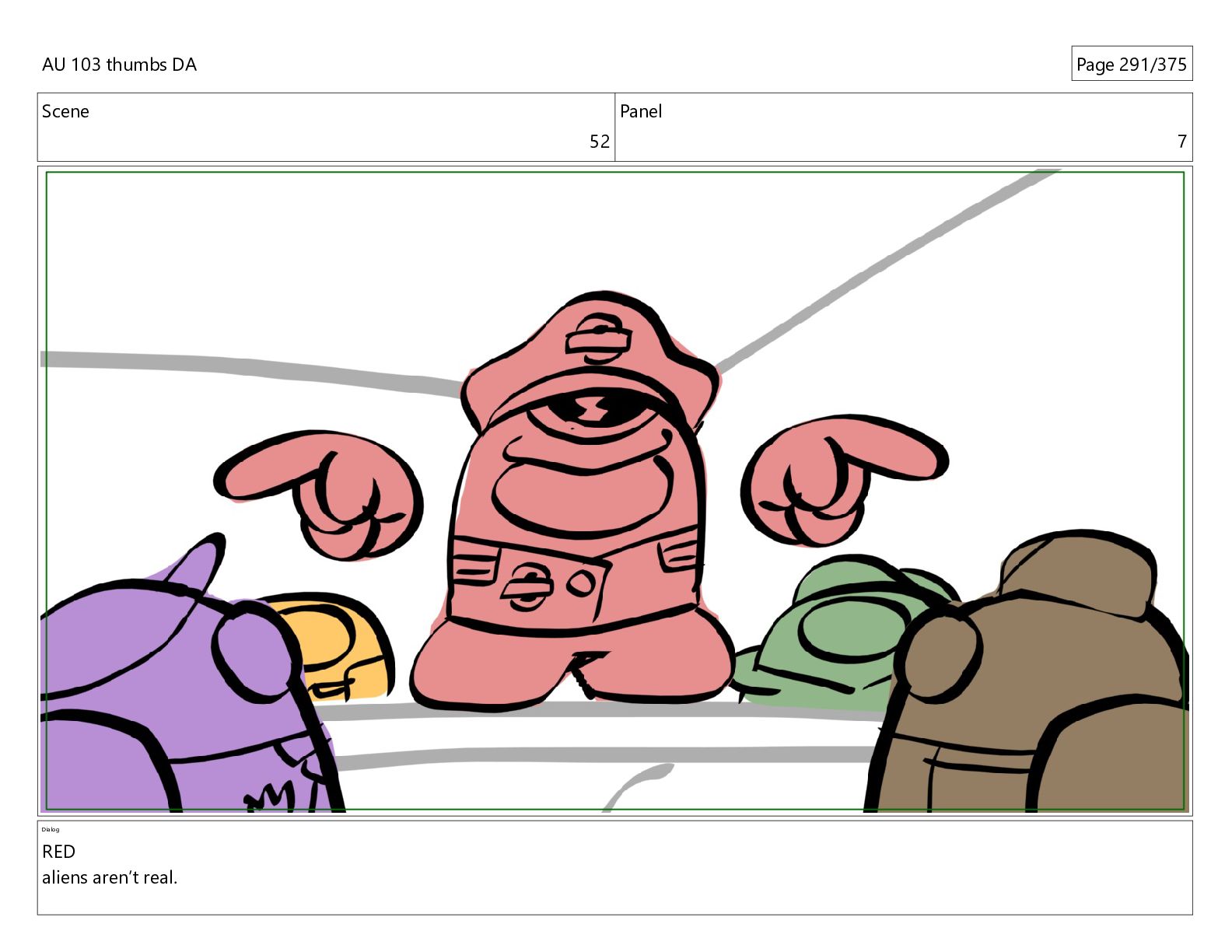The image size is (1232, 952).
Task: Click the small 'Dialog' field label
Action: pyautogui.click(x=51, y=829)
